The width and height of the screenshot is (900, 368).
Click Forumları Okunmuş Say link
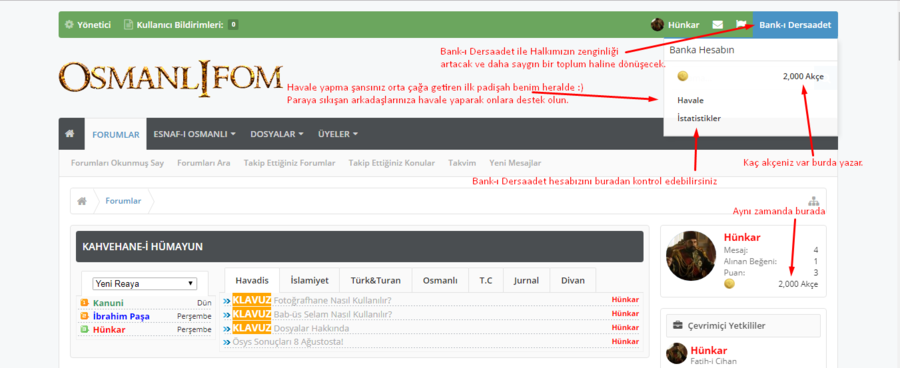pyautogui.click(x=117, y=163)
